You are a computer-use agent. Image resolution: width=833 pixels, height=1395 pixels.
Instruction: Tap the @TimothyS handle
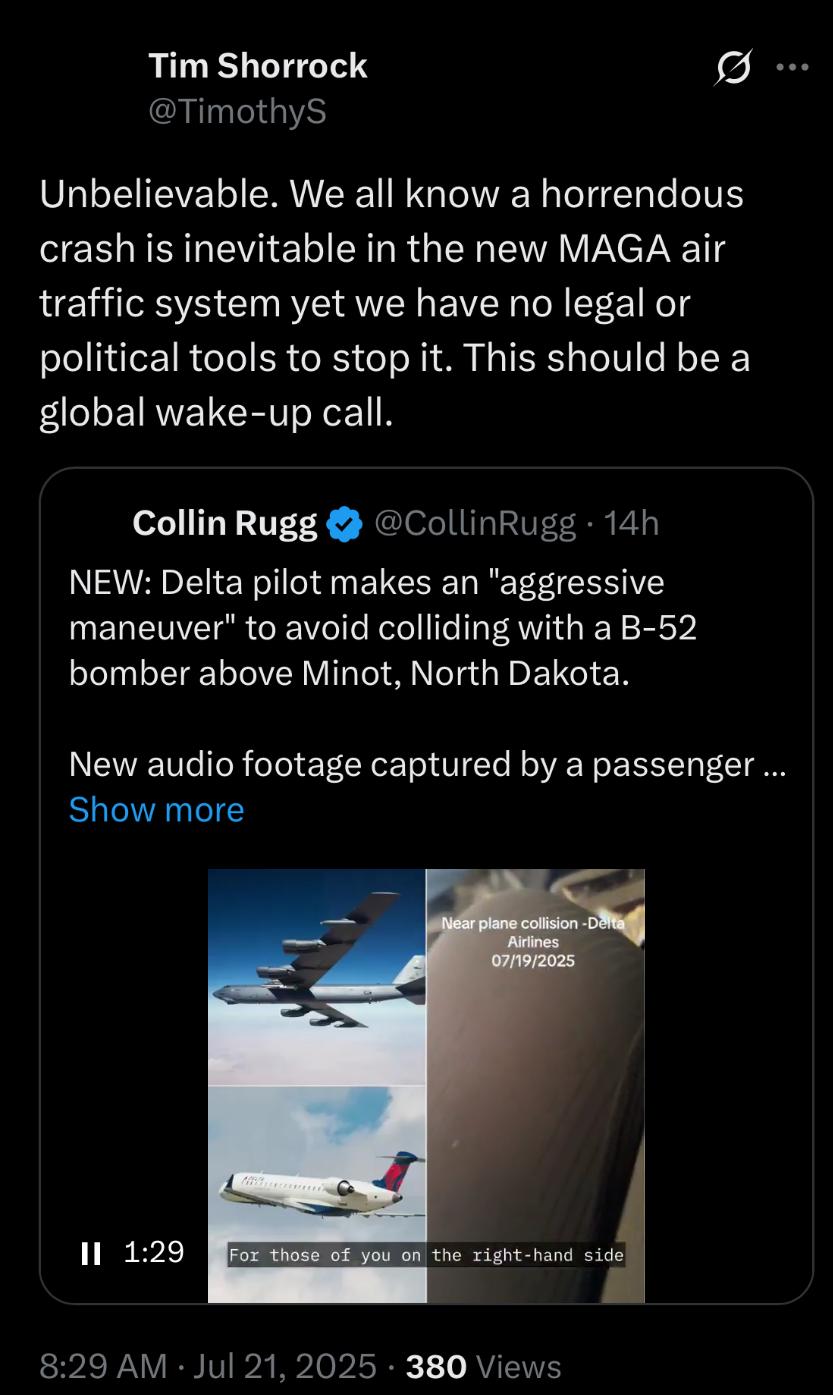pyautogui.click(x=237, y=111)
